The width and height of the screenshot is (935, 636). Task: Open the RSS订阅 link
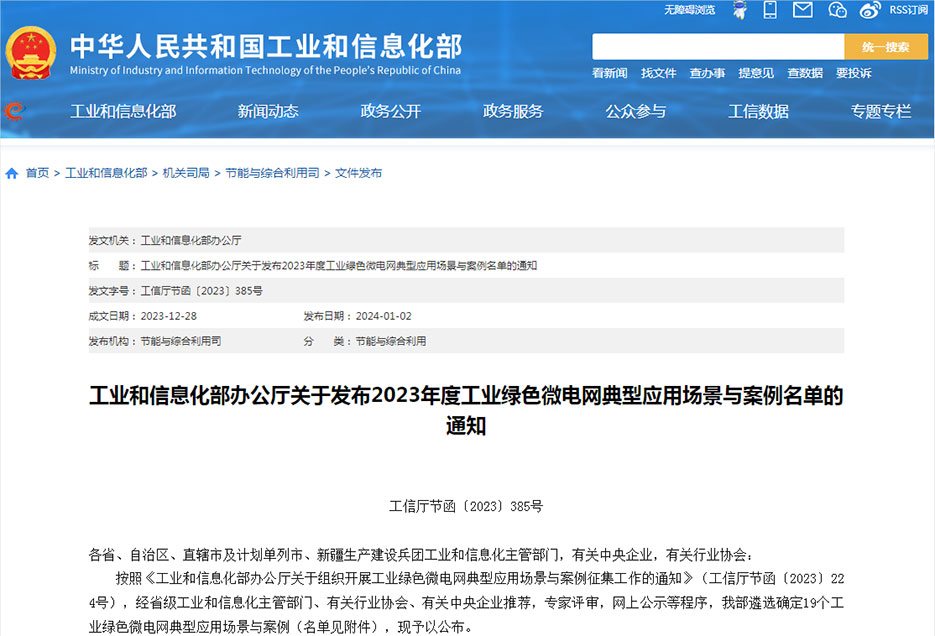(x=908, y=10)
